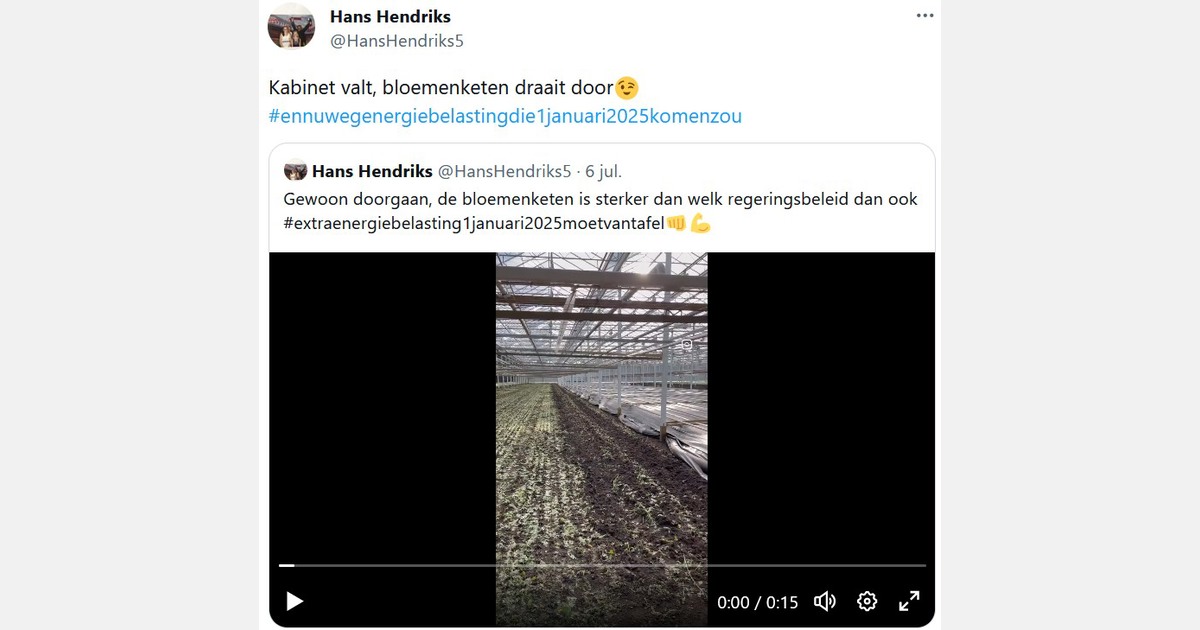The width and height of the screenshot is (1200, 630).
Task: Mute the video volume
Action: pos(825,601)
